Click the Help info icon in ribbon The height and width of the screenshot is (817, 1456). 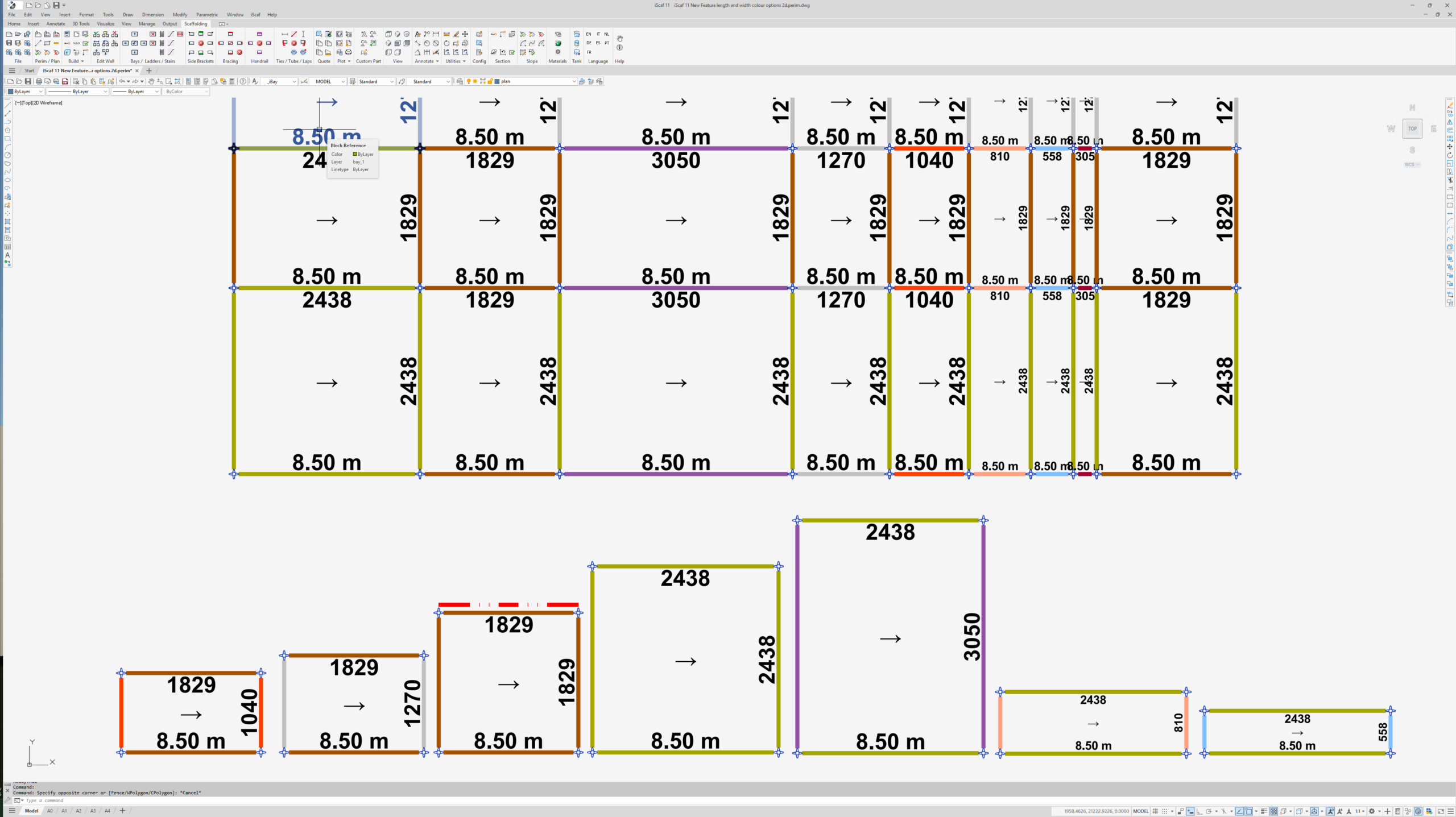[x=619, y=48]
